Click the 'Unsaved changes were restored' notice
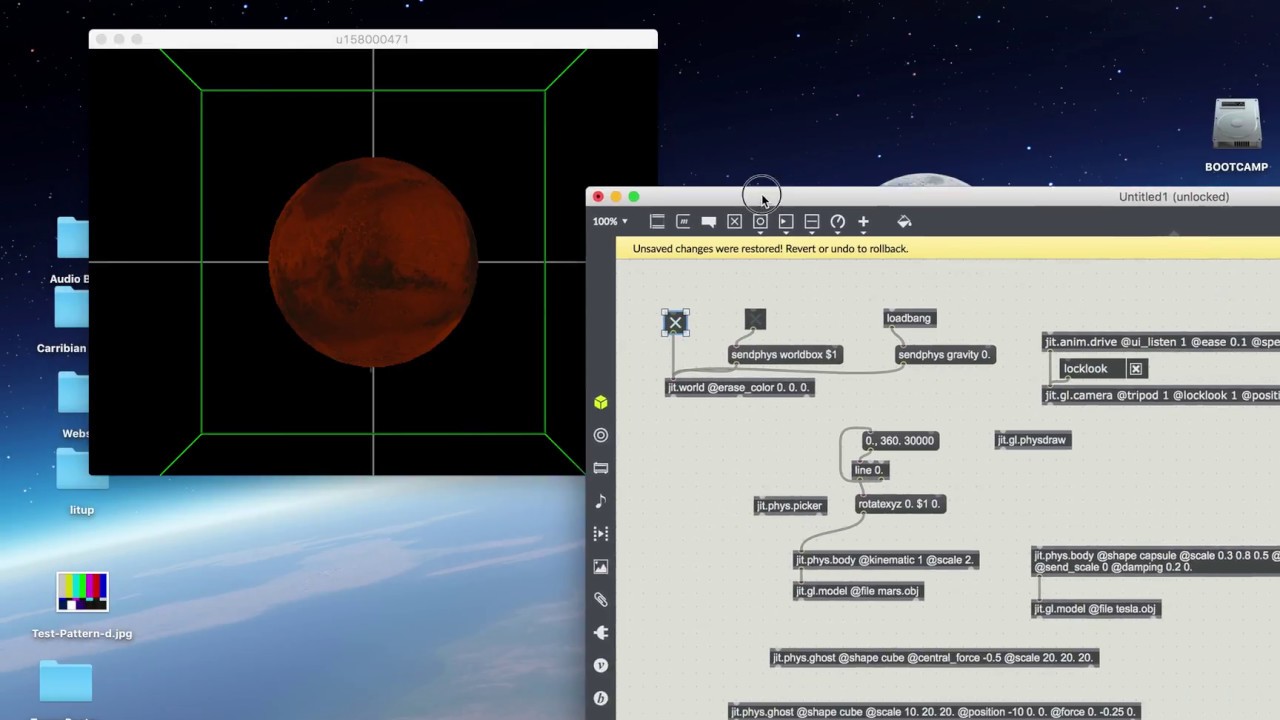The width and height of the screenshot is (1280, 720). pos(770,249)
